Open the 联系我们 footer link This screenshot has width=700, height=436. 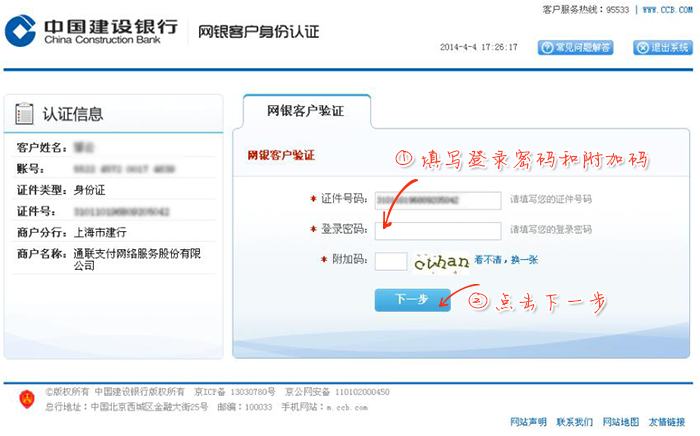[x=575, y=422]
